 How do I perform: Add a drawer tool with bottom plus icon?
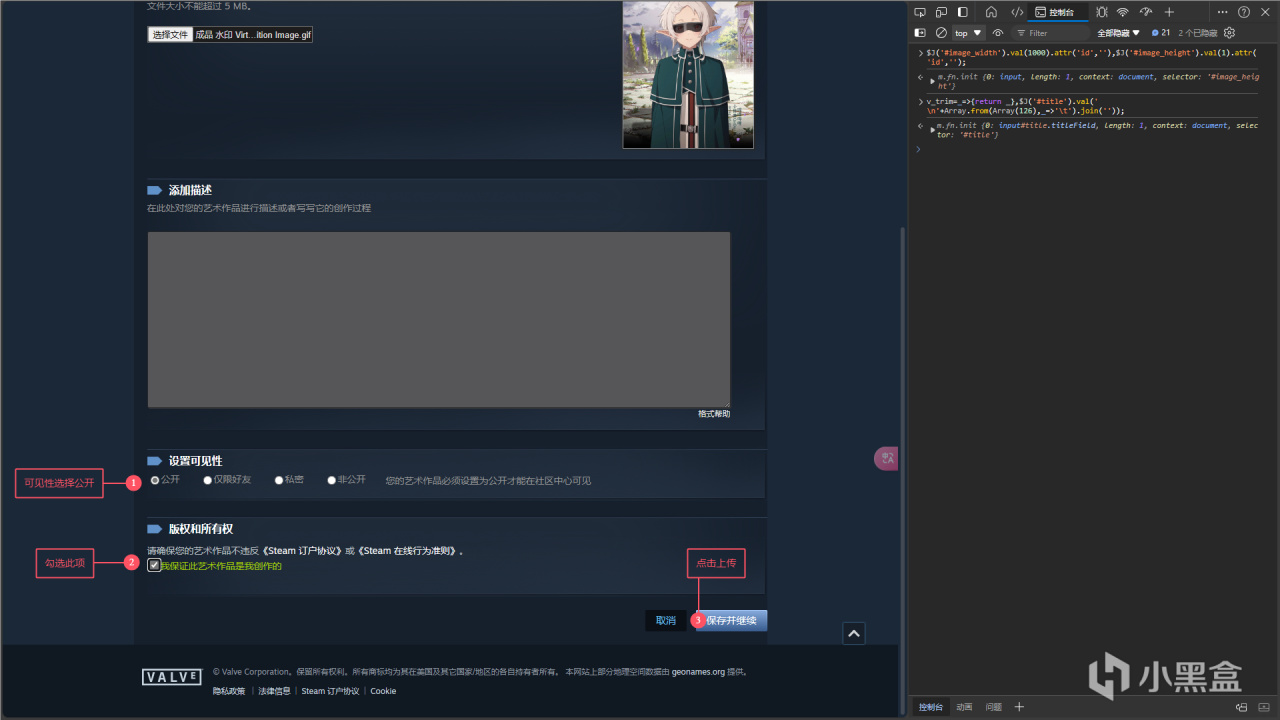point(1019,707)
